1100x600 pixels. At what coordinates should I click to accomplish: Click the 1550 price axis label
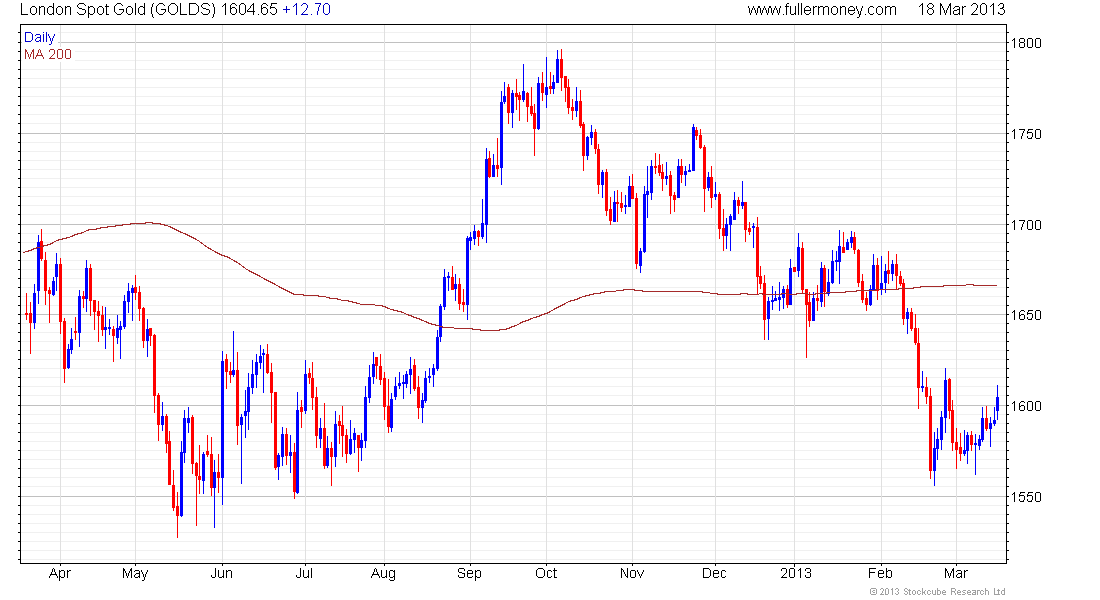coord(1026,498)
